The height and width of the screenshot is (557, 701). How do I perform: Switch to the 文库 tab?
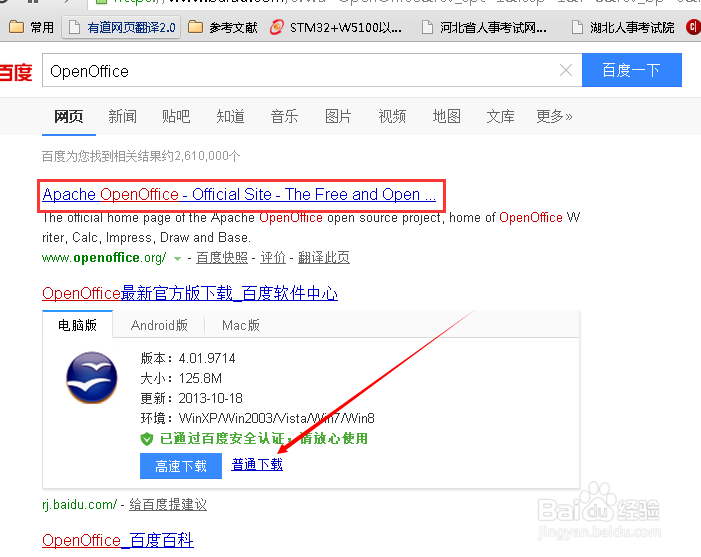[x=500, y=117]
